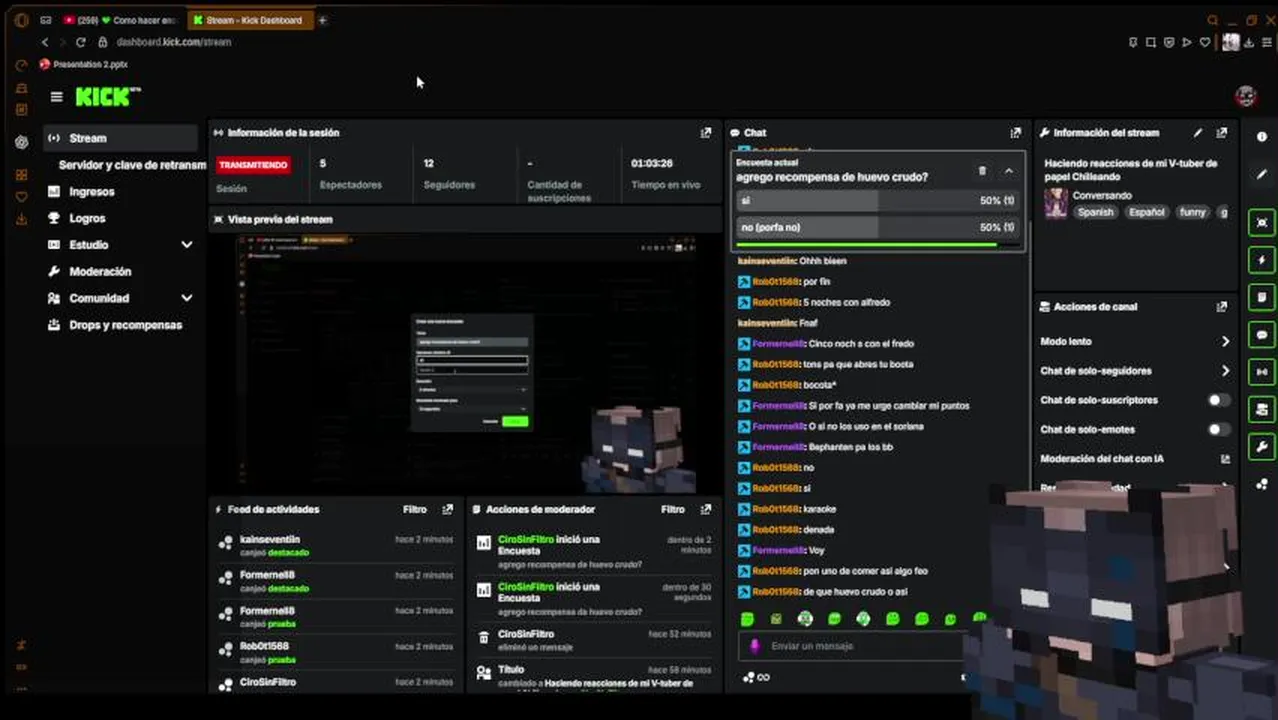Open Servidor y clave de retransmisión
This screenshot has width=1278, height=720.
[x=132, y=165]
